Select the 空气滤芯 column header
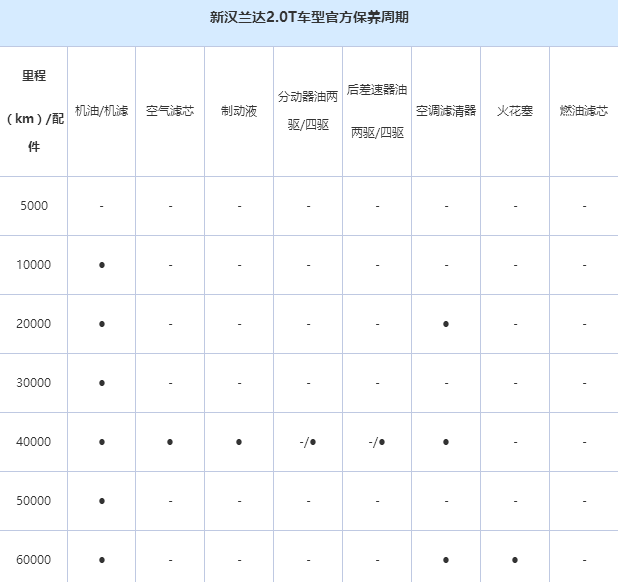The image size is (618, 582). [x=170, y=111]
